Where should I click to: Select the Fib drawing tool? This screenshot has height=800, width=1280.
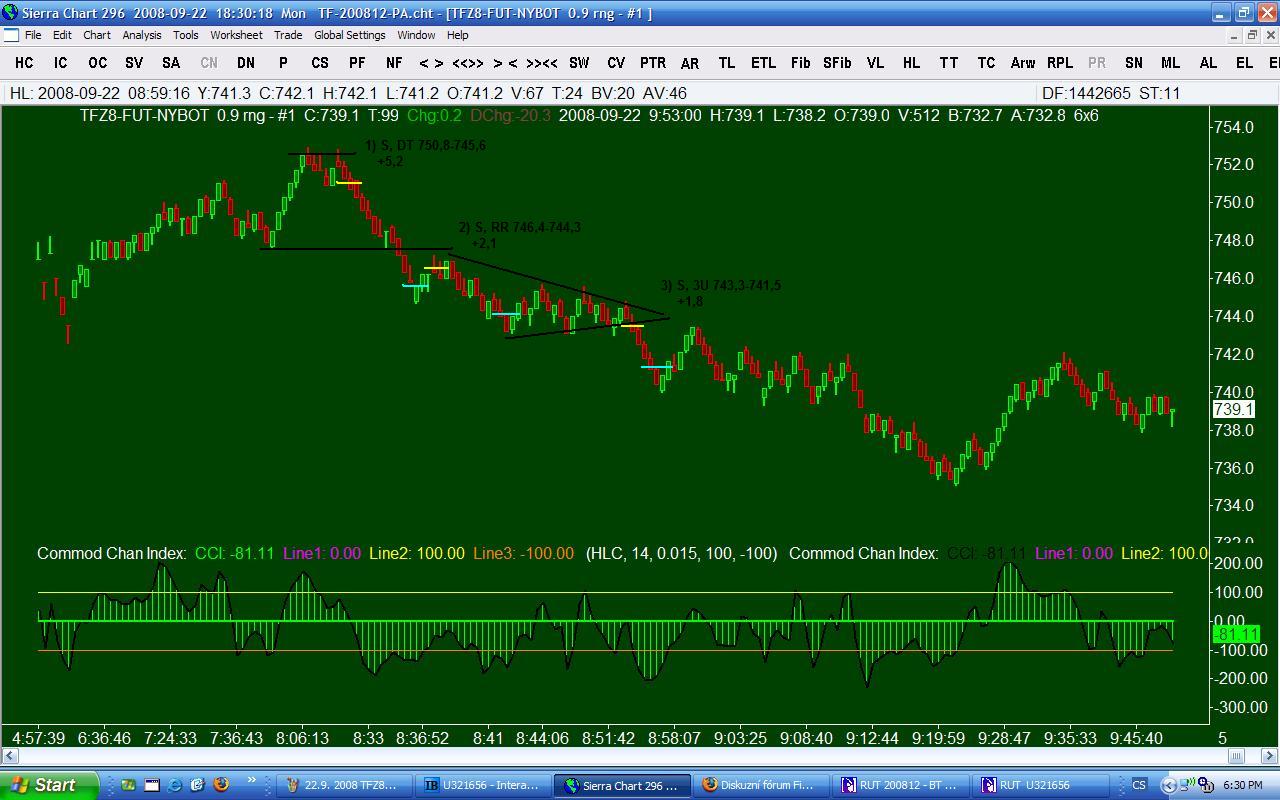click(x=800, y=63)
